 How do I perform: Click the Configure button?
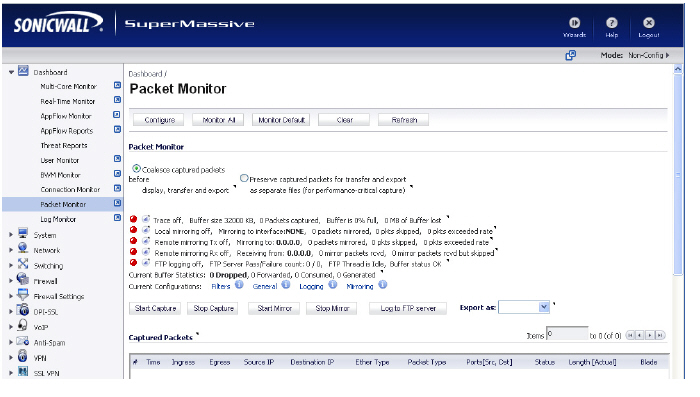pos(159,120)
